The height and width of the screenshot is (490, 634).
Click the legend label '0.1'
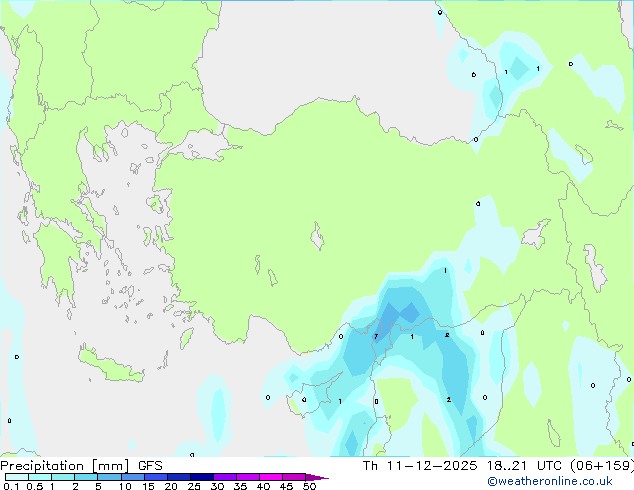[11, 486]
